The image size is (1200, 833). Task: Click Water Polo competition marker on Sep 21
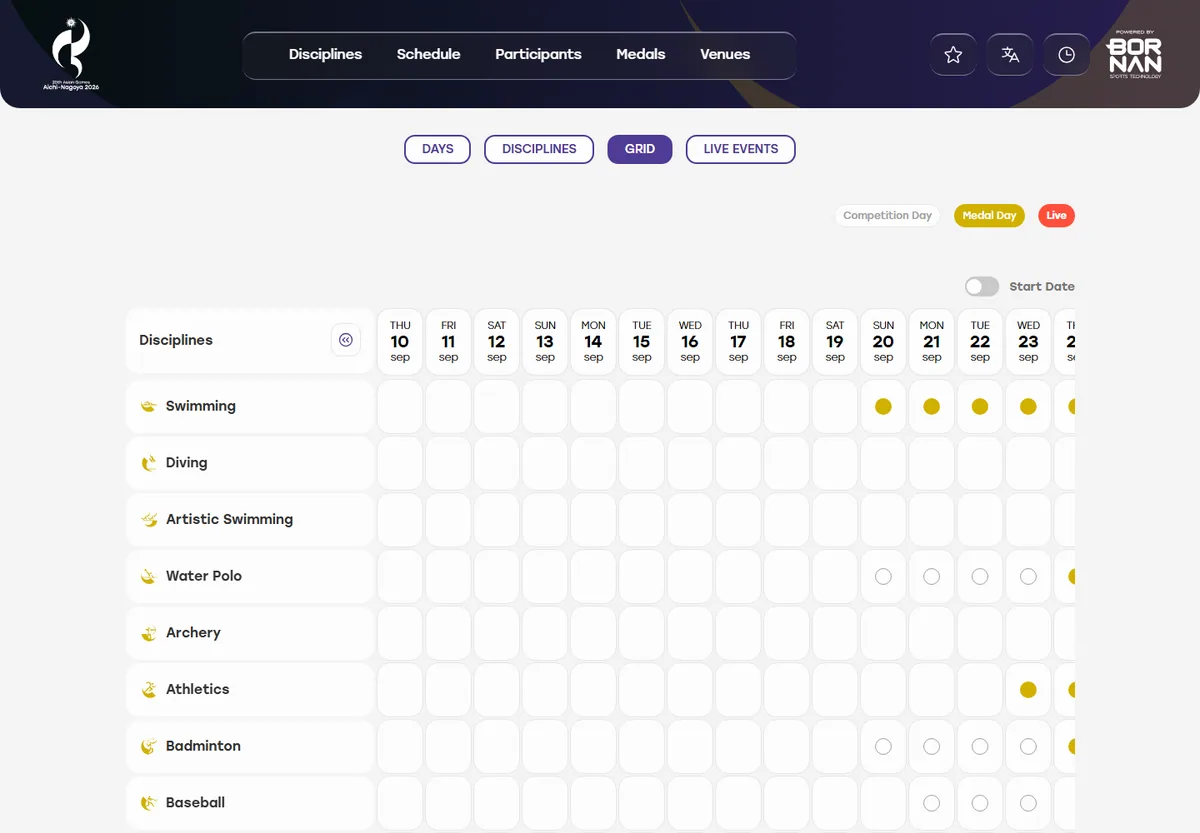pyautogui.click(x=932, y=577)
